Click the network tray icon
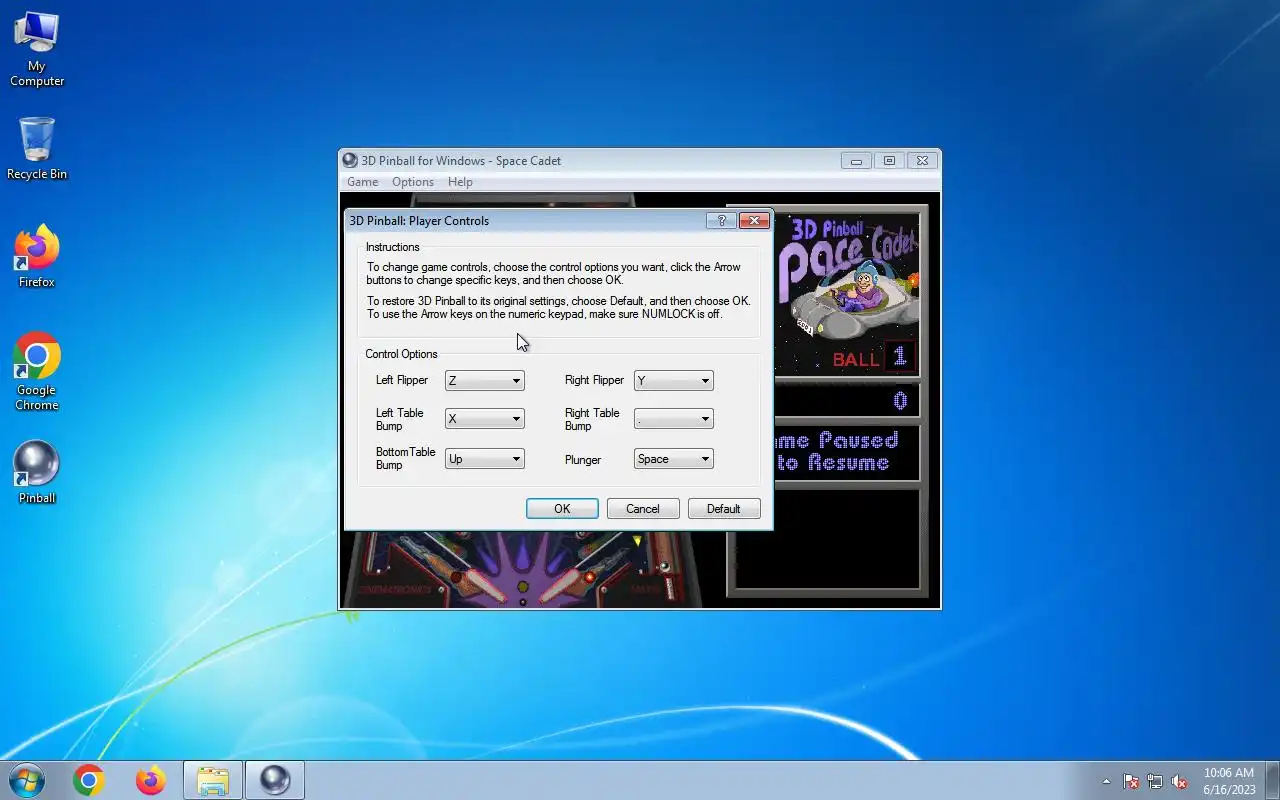The height and width of the screenshot is (800, 1280). tap(1155, 781)
